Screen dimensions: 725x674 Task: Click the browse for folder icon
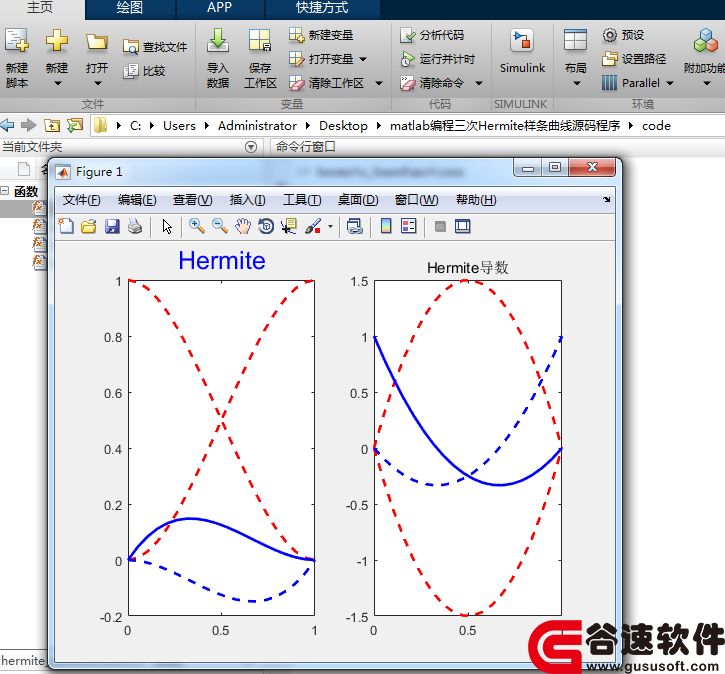click(x=74, y=125)
